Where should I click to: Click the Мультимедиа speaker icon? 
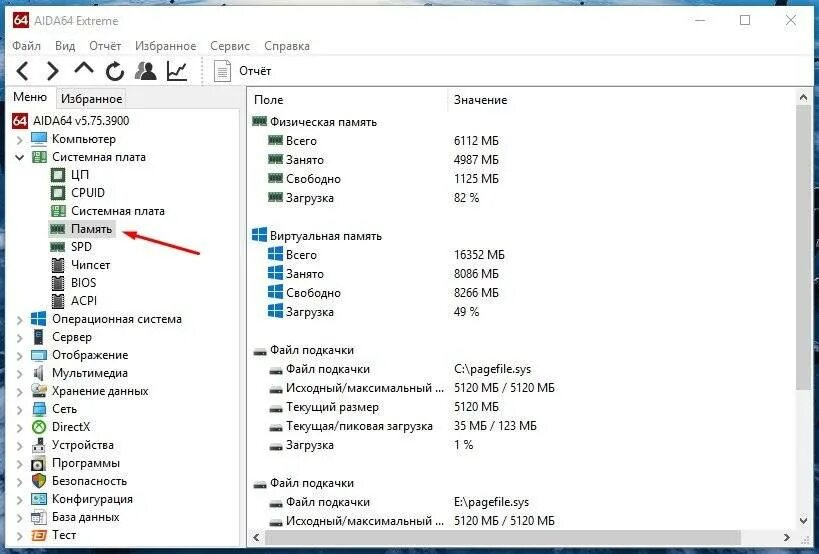(39, 373)
